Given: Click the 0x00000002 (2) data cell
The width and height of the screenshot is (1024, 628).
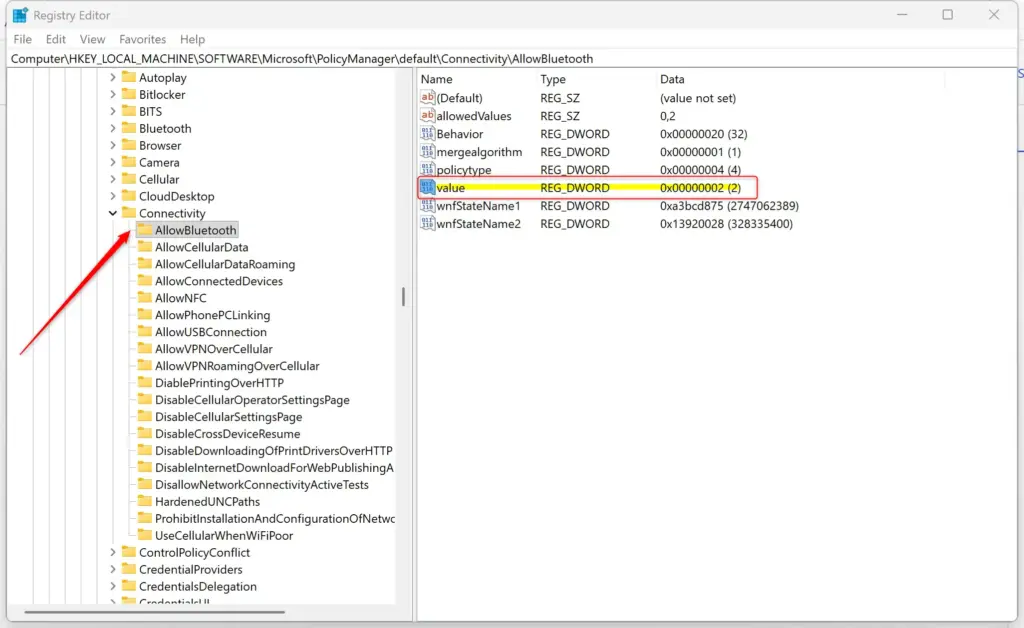Looking at the screenshot, I should tap(700, 187).
